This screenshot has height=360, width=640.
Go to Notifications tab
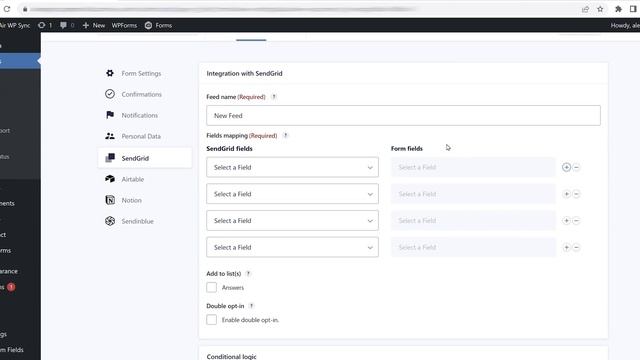(x=140, y=116)
